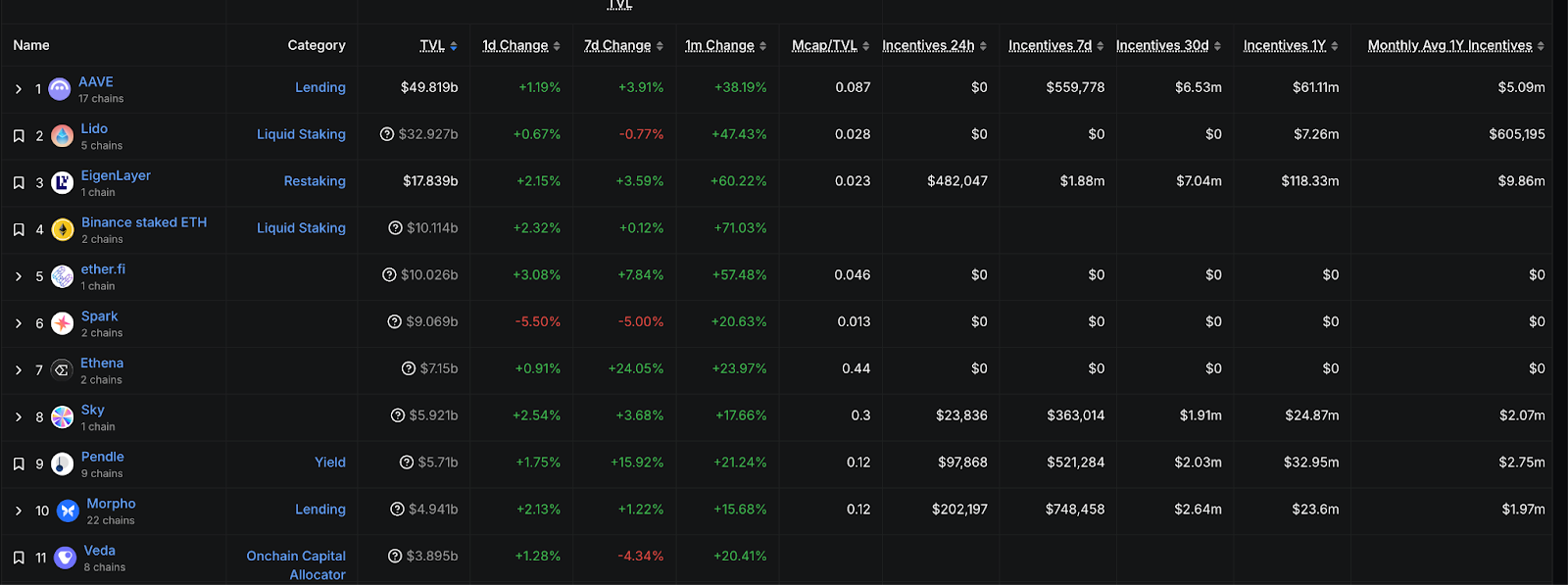The image size is (1568, 585).
Task: Click the help icon next to $9.069b TVL
Action: 395,321
